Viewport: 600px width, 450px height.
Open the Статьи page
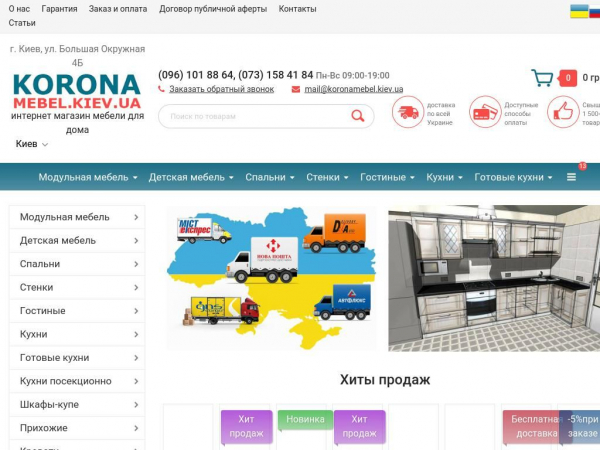pyautogui.click(x=22, y=23)
